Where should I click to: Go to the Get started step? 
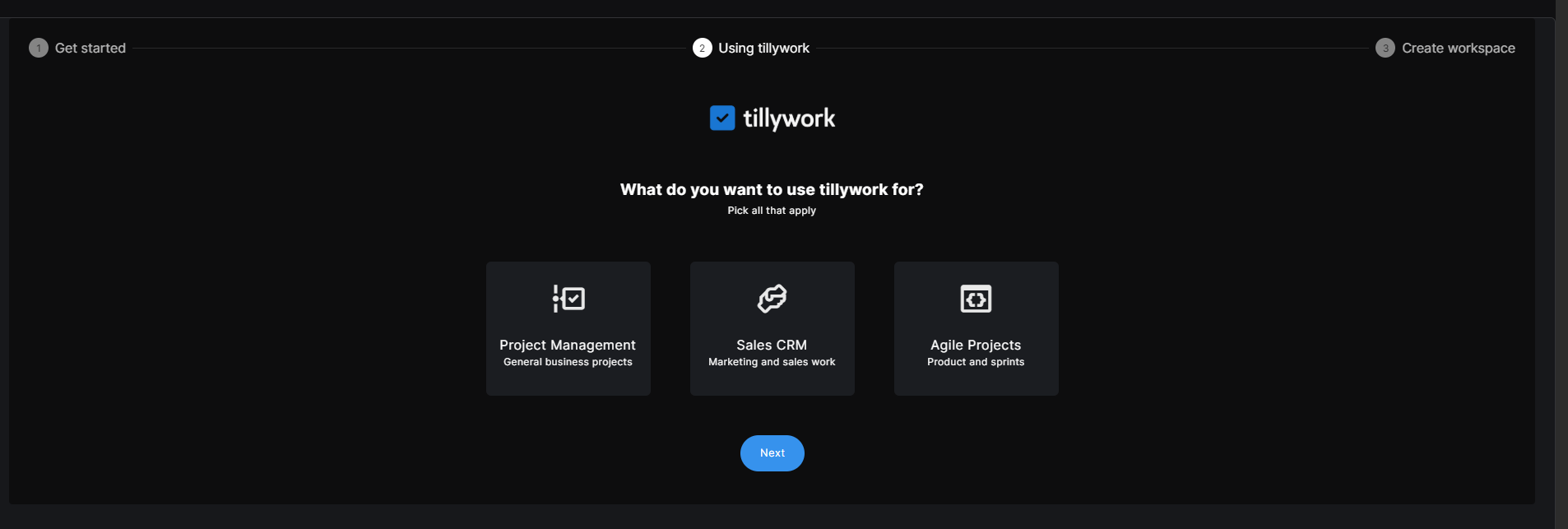90,48
